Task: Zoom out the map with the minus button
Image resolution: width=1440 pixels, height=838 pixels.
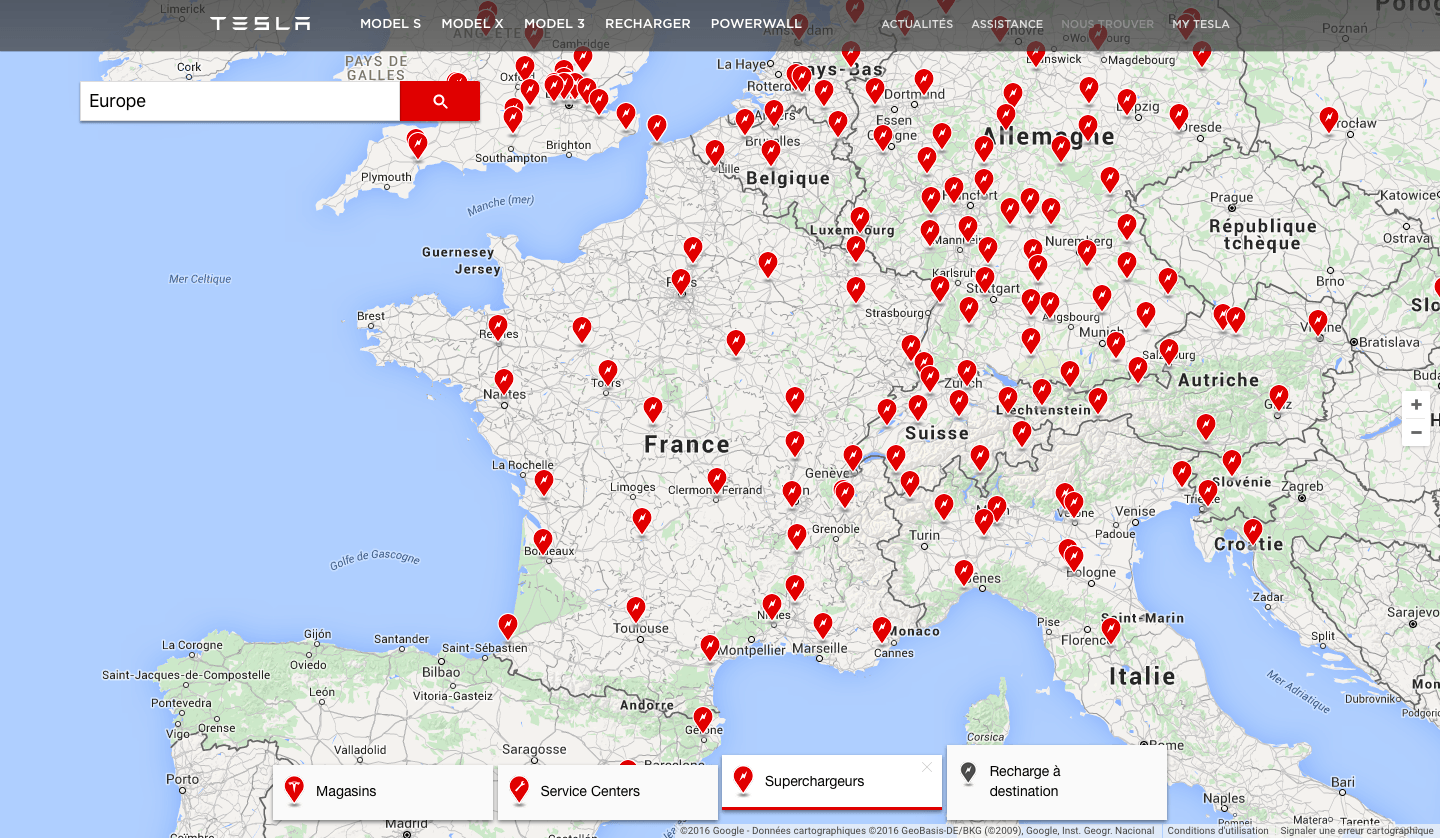Action: point(1416,432)
